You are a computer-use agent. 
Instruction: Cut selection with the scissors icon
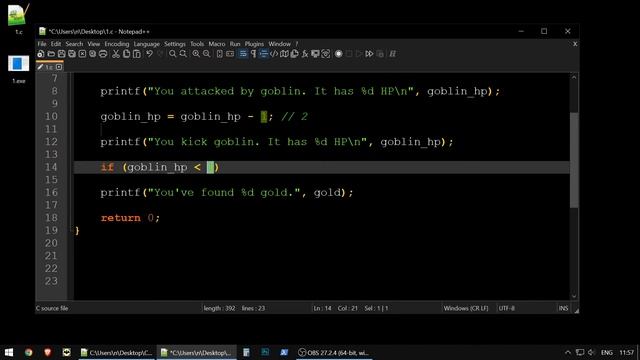[116, 54]
